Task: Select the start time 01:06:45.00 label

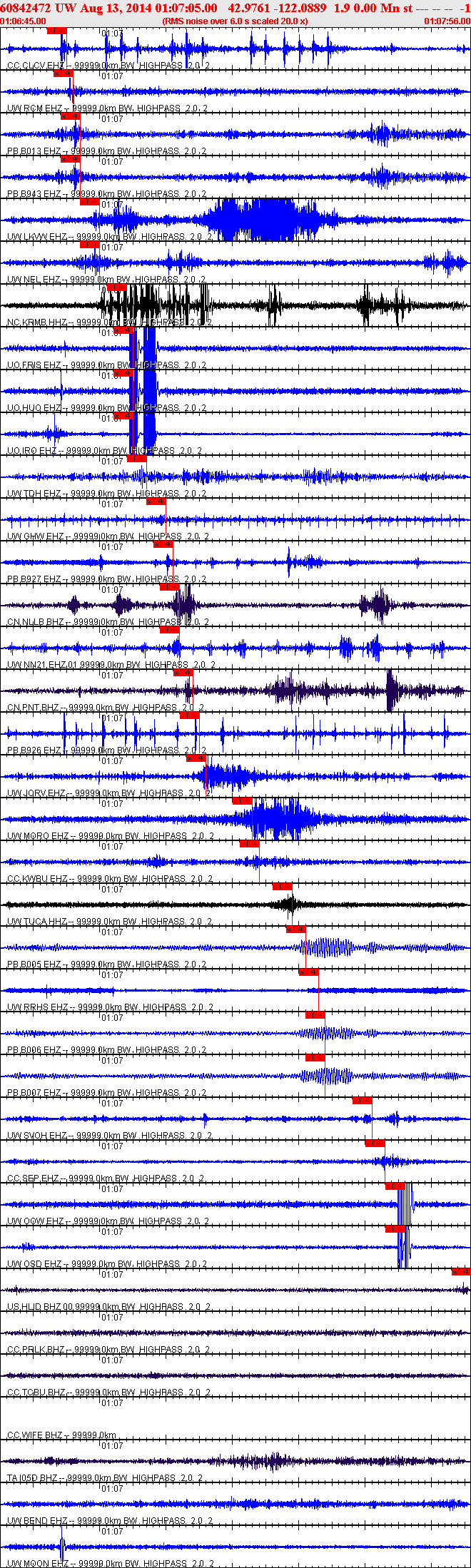Action: coord(23,21)
